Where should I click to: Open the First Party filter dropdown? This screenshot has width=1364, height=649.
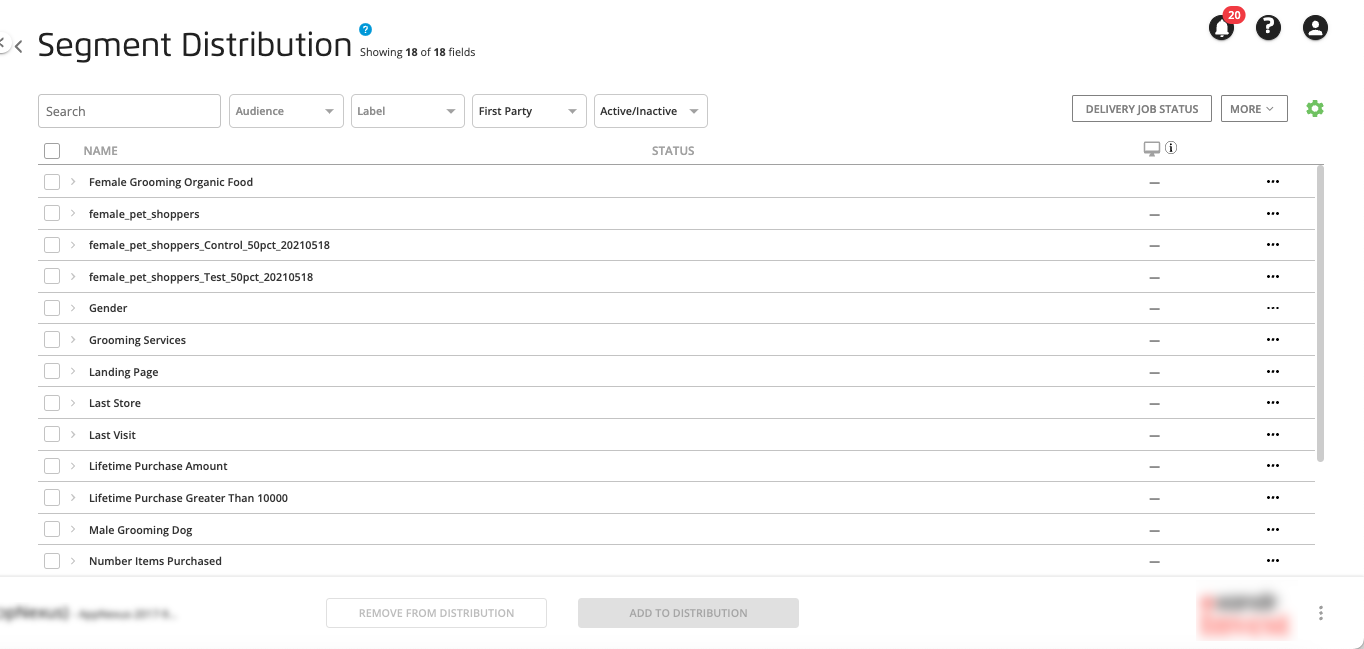(x=529, y=111)
